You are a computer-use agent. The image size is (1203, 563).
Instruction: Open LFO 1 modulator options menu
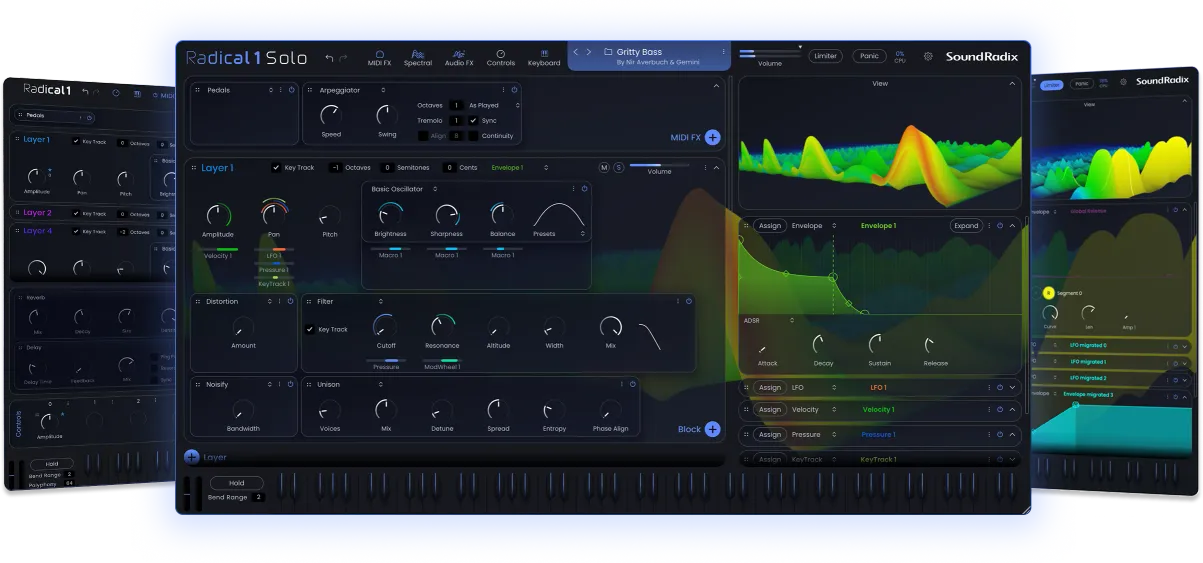pyautogui.click(x=989, y=387)
